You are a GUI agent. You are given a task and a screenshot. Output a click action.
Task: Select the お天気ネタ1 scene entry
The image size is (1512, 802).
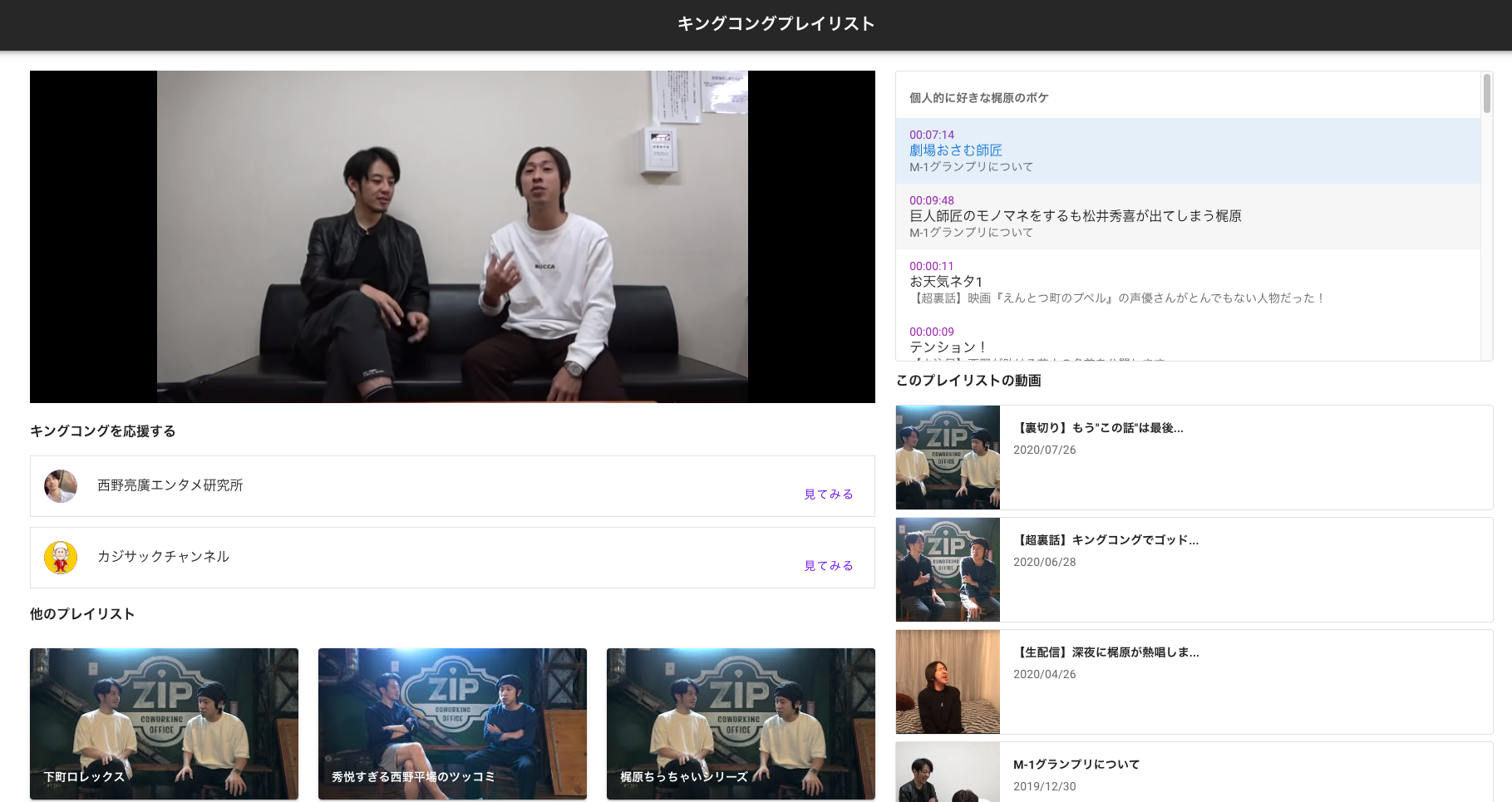point(946,282)
